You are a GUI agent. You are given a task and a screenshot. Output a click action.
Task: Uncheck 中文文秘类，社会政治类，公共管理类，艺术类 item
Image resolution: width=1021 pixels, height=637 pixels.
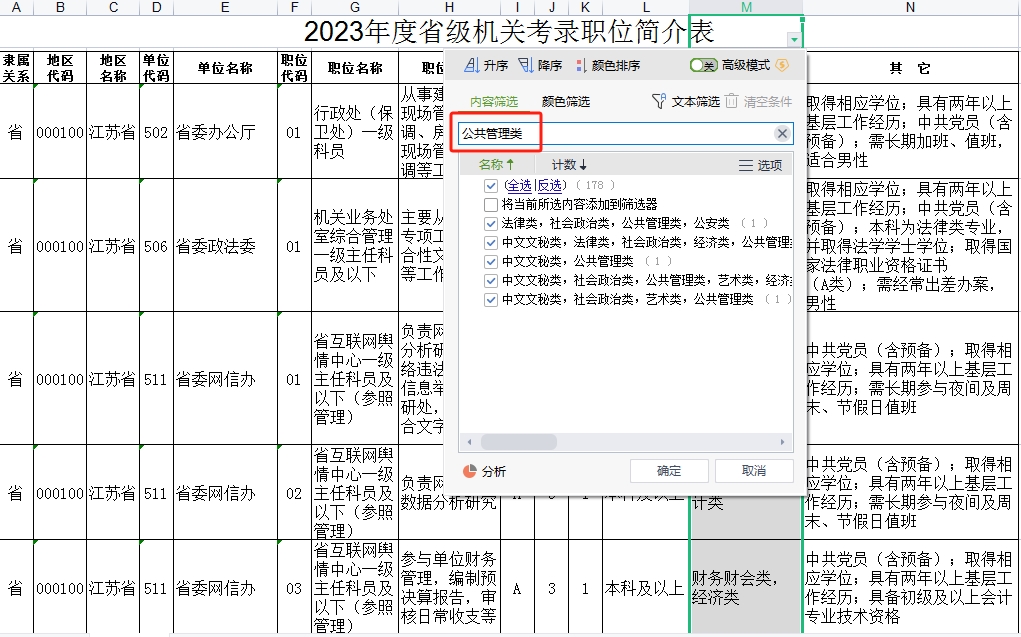click(491, 281)
